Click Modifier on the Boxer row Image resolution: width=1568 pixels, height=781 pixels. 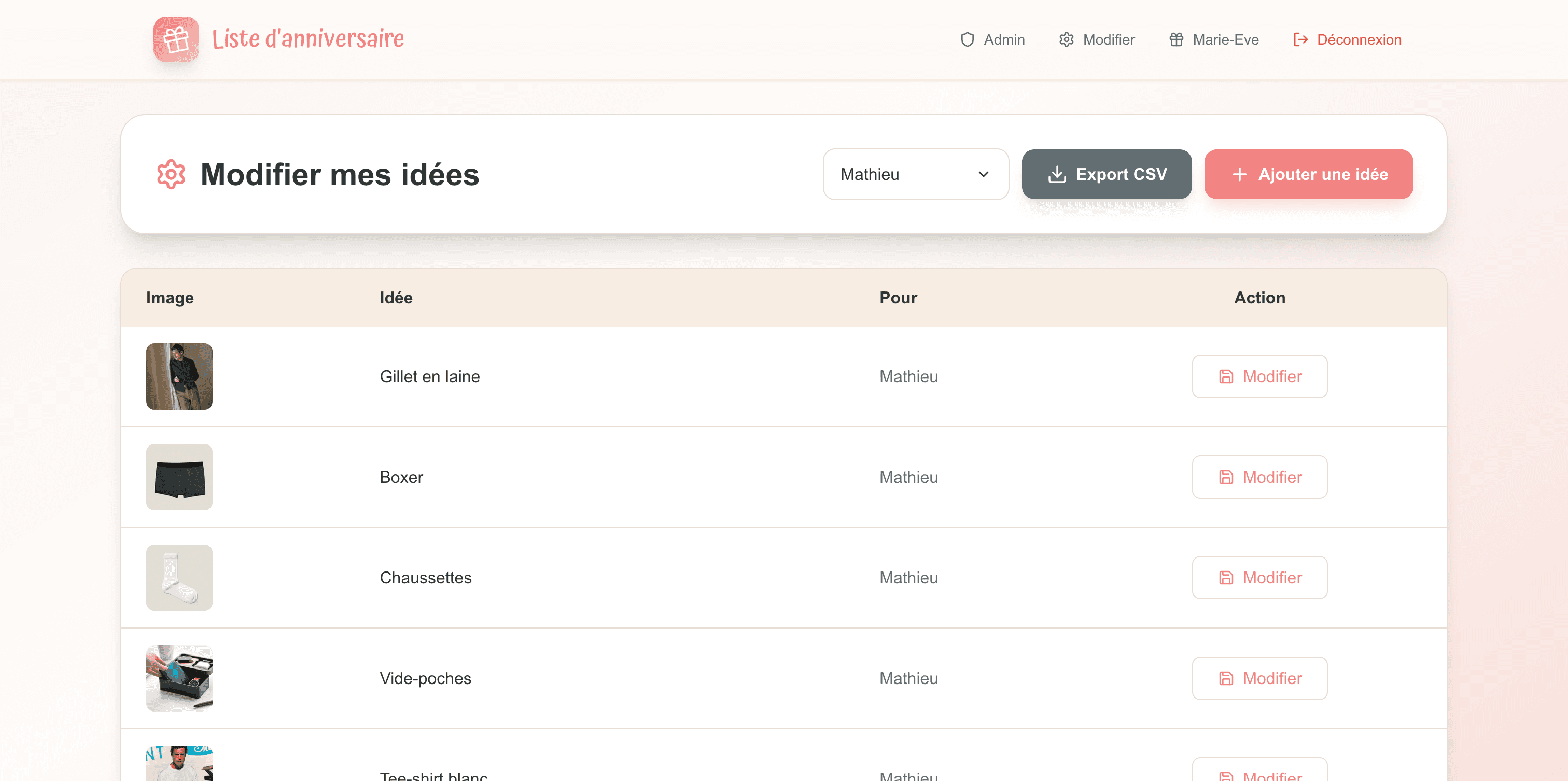tap(1259, 477)
